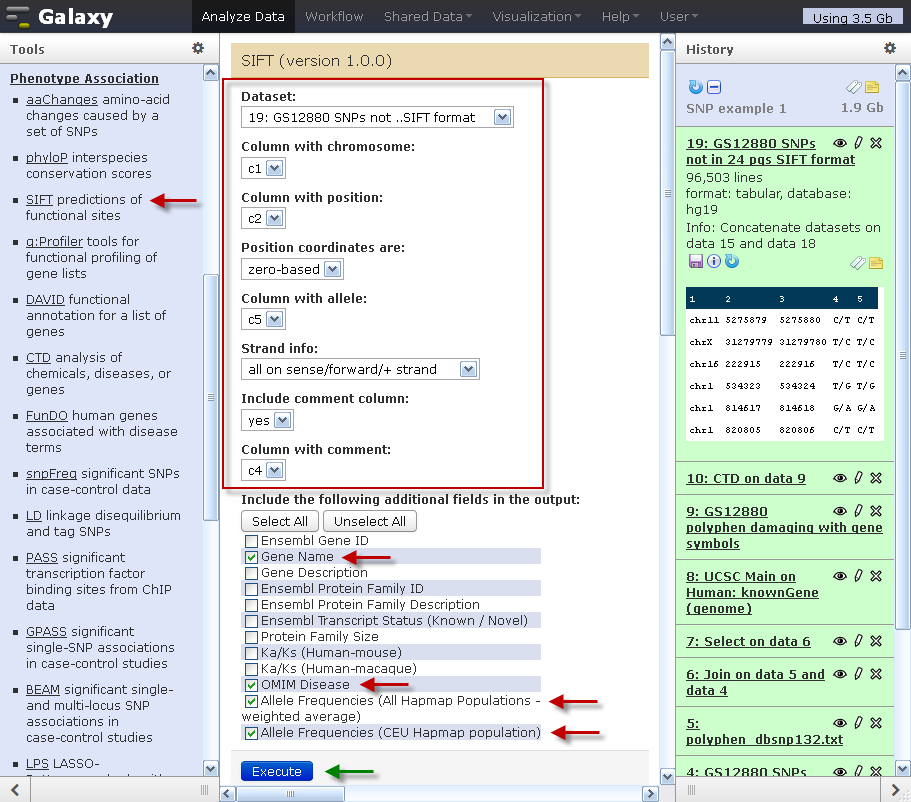Toggle the Gene Description checkbox
The height and width of the screenshot is (802, 911).
tap(251, 573)
